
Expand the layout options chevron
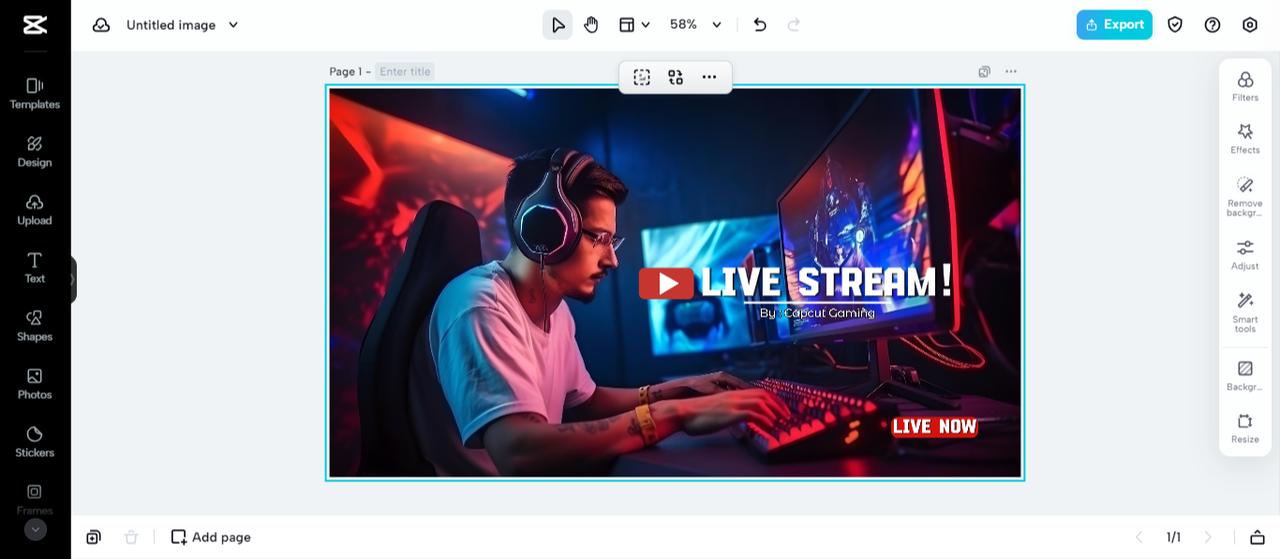point(646,25)
